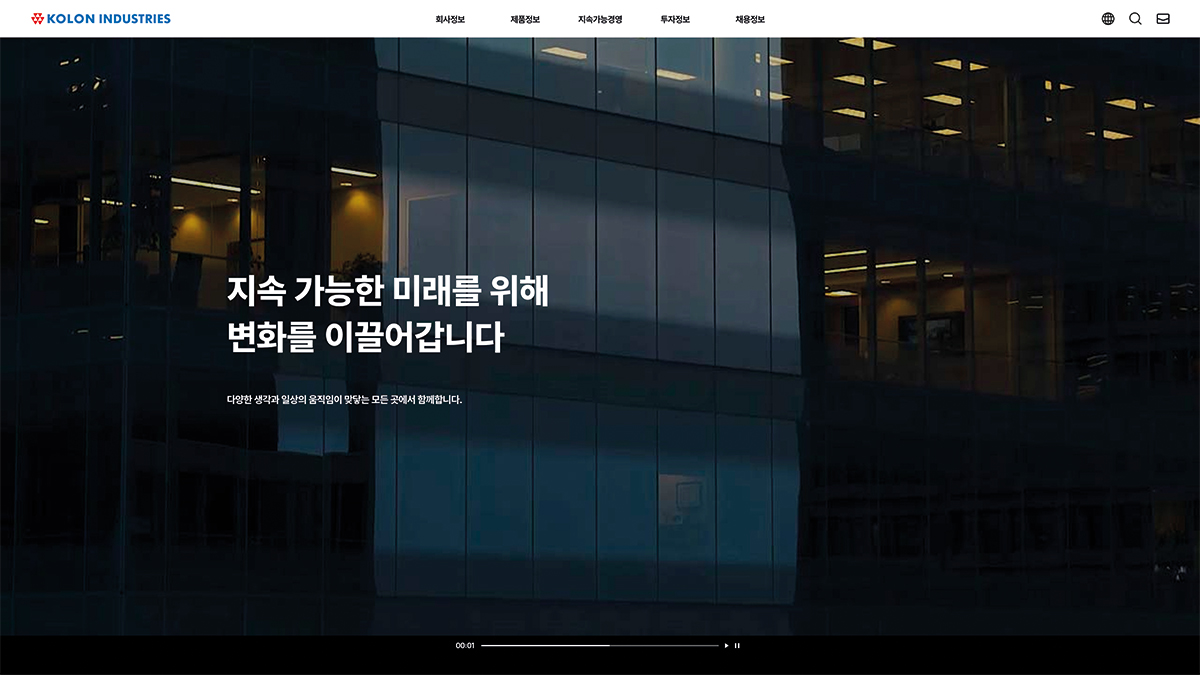The image size is (1200, 675).
Task: Open the envelope contact icon
Action: click(x=1163, y=18)
